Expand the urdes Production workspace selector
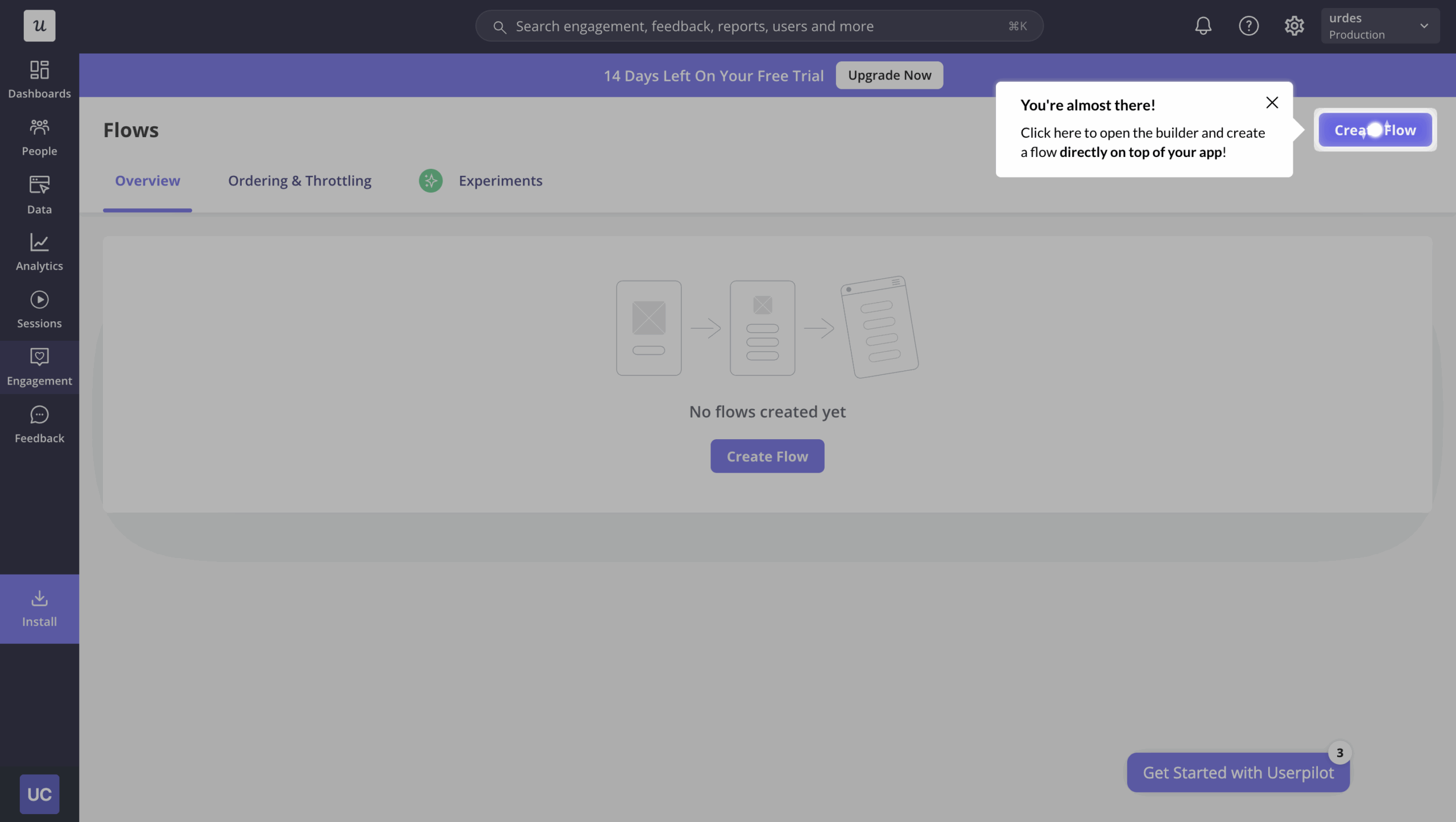Screen dimensions: 1456x822 [x=1379, y=26]
